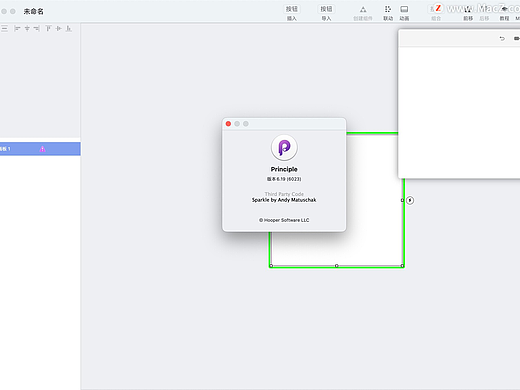Click the record icon in preview window
The width and height of the screenshot is (520, 390).
click(517, 38)
